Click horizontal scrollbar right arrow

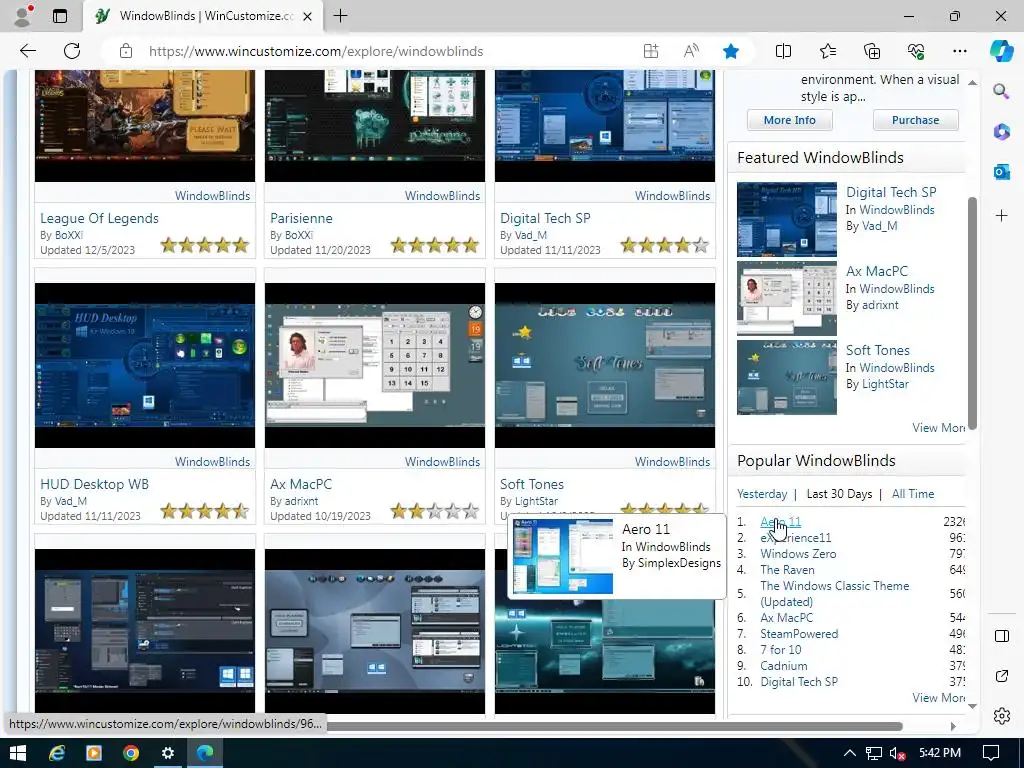953,726
